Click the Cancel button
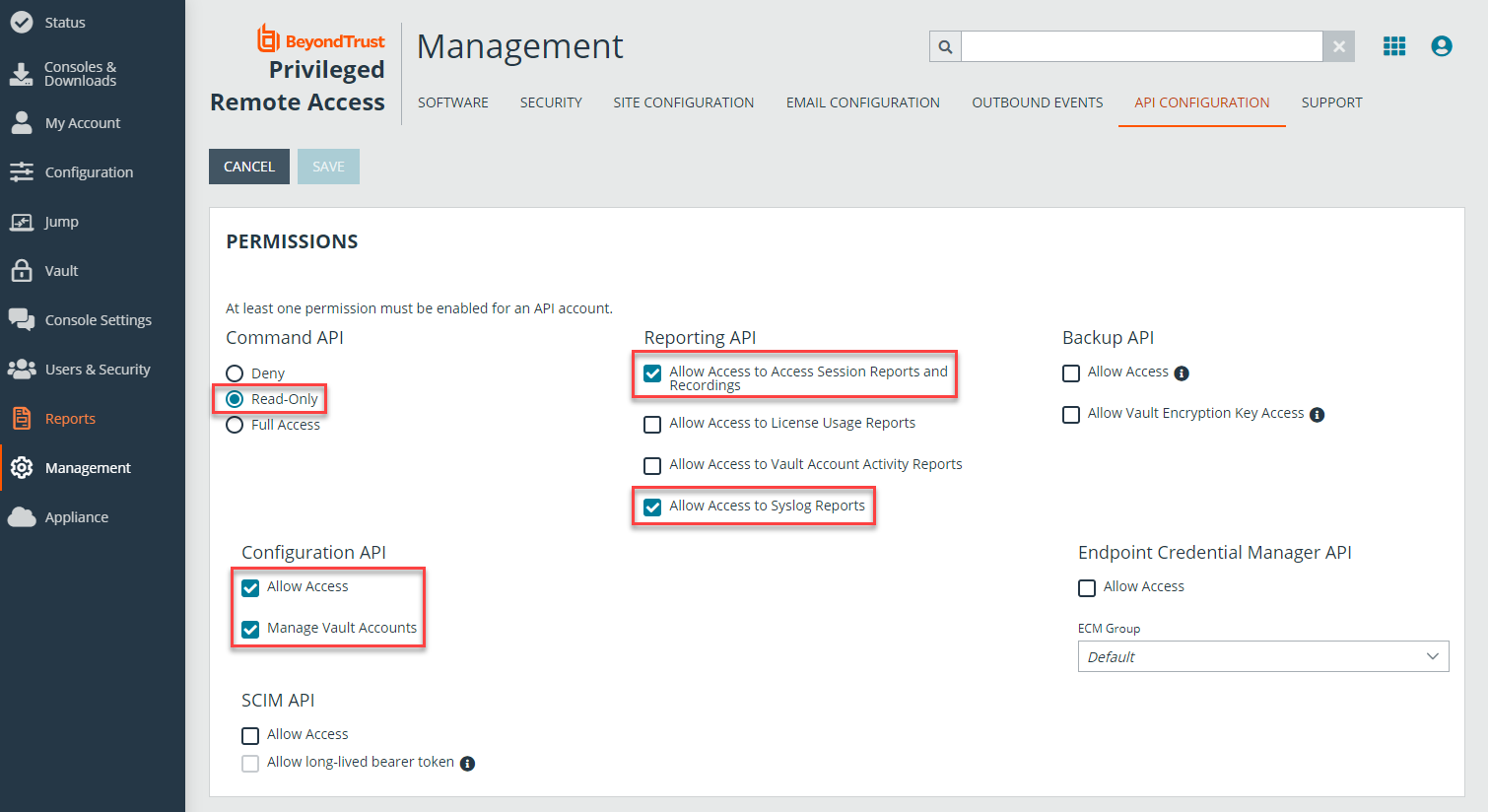Image resolution: width=1488 pixels, height=812 pixels. (249, 167)
